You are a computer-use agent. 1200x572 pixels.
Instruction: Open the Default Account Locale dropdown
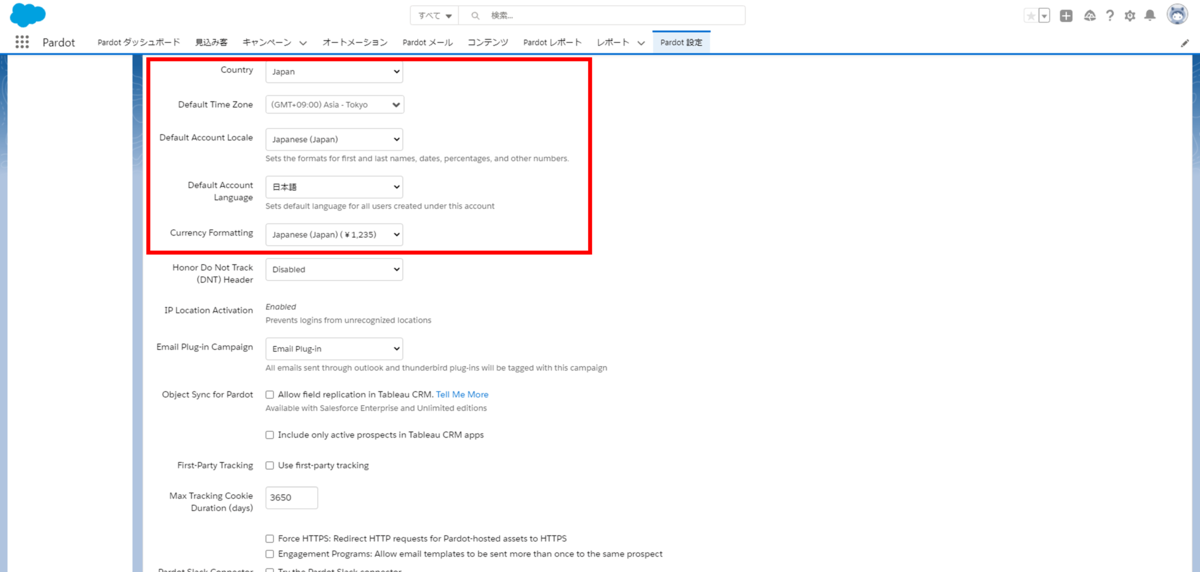[334, 140]
